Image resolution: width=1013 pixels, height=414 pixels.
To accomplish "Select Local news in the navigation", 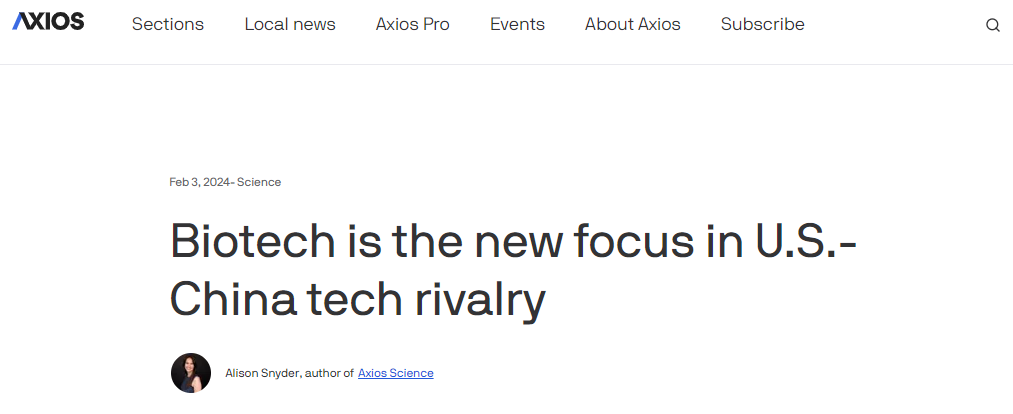I will point(290,25).
